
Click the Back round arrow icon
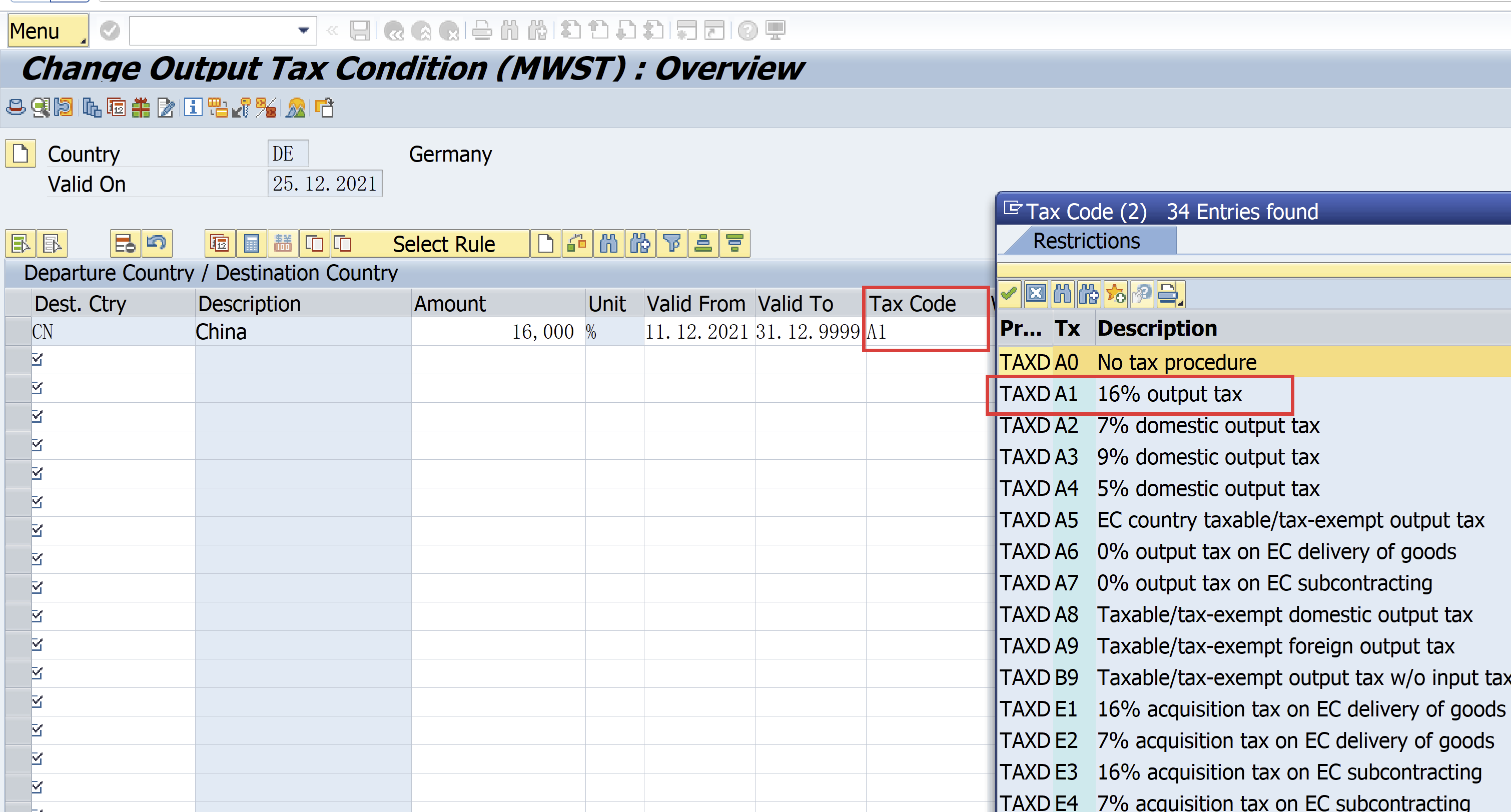[x=394, y=31]
